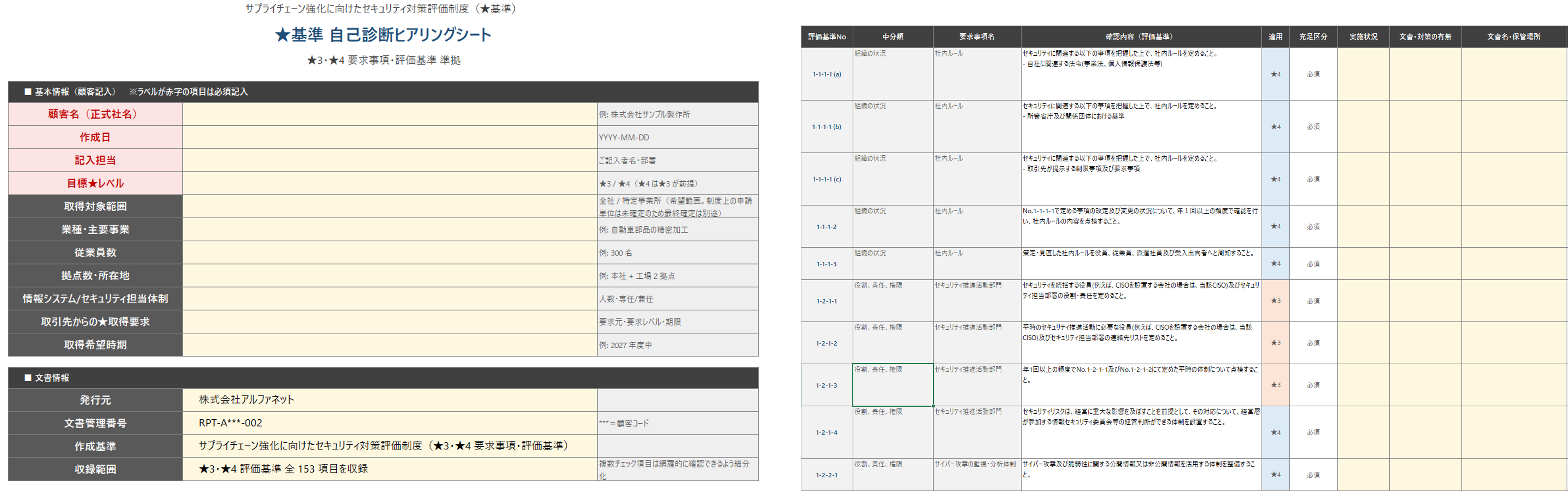
Task: Click the 必須 cell in row 1-1-1-3
Action: (x=1313, y=264)
